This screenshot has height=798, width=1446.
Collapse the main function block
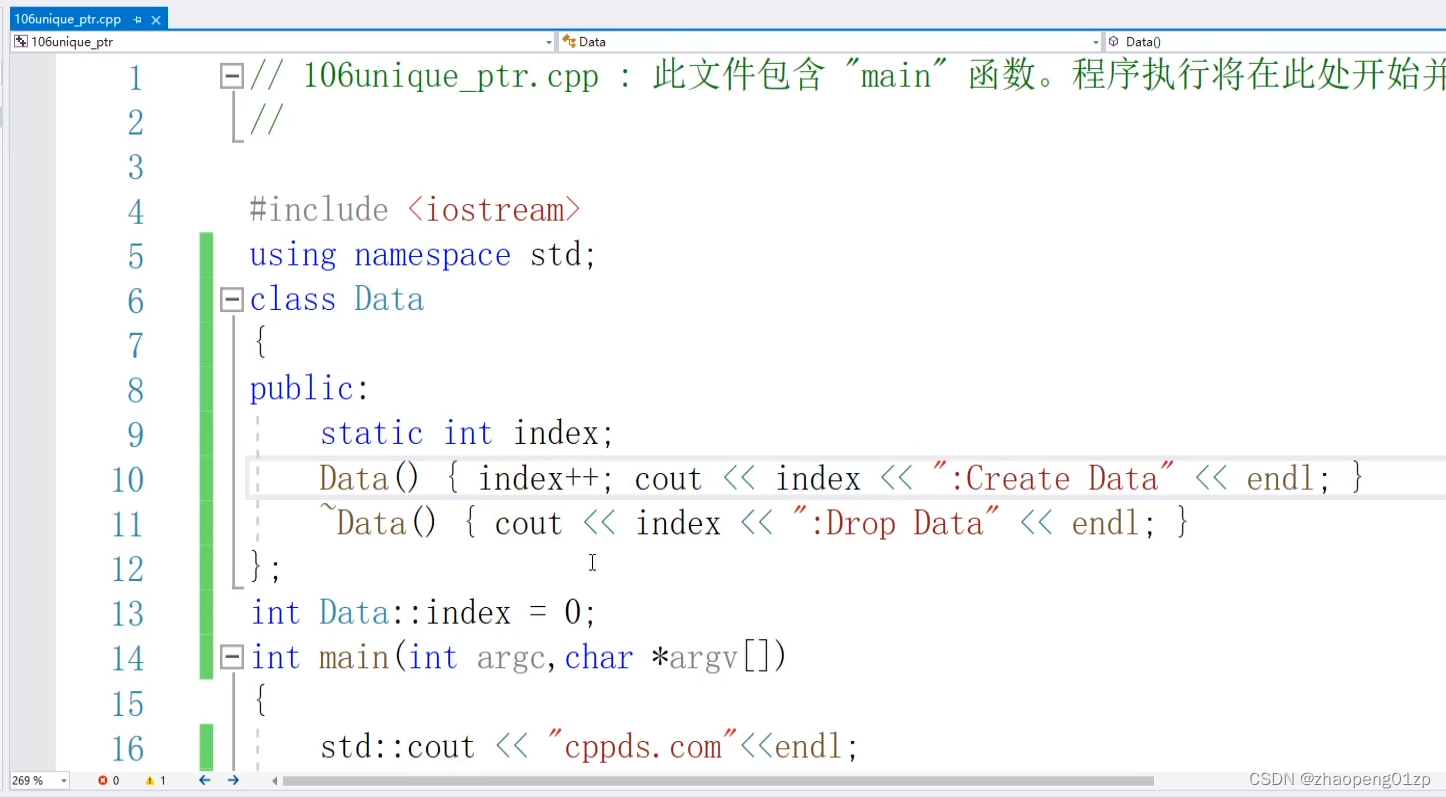tap(232, 657)
